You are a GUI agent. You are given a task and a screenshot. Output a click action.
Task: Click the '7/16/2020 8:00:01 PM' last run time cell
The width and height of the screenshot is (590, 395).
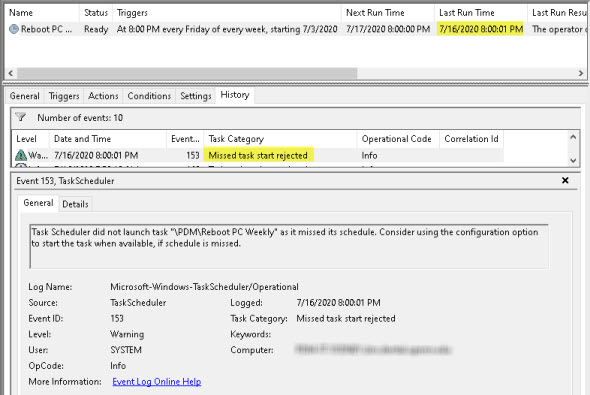pyautogui.click(x=481, y=29)
